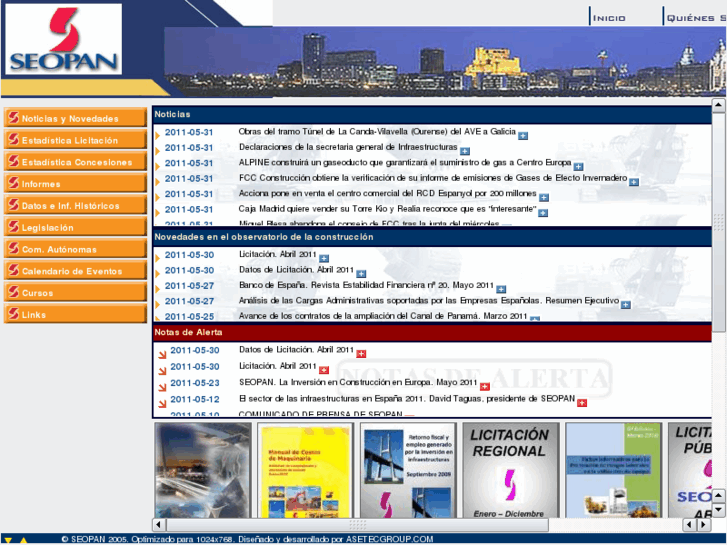The height and width of the screenshot is (545, 727).
Task: Open plus icon beside observatorio Datos de Licitación
Action: (x=361, y=274)
